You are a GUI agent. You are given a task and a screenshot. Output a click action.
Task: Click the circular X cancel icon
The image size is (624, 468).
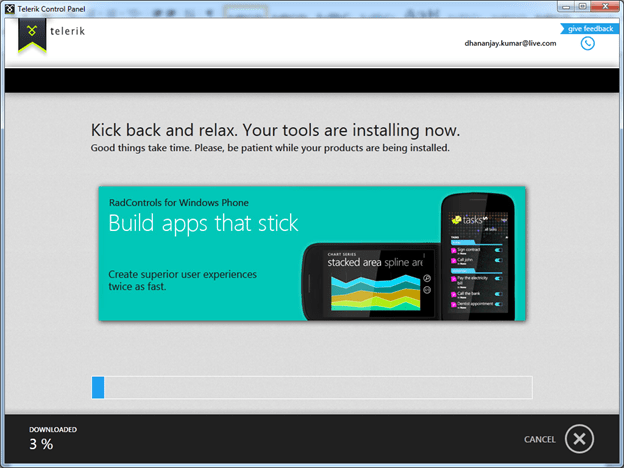coord(579,439)
